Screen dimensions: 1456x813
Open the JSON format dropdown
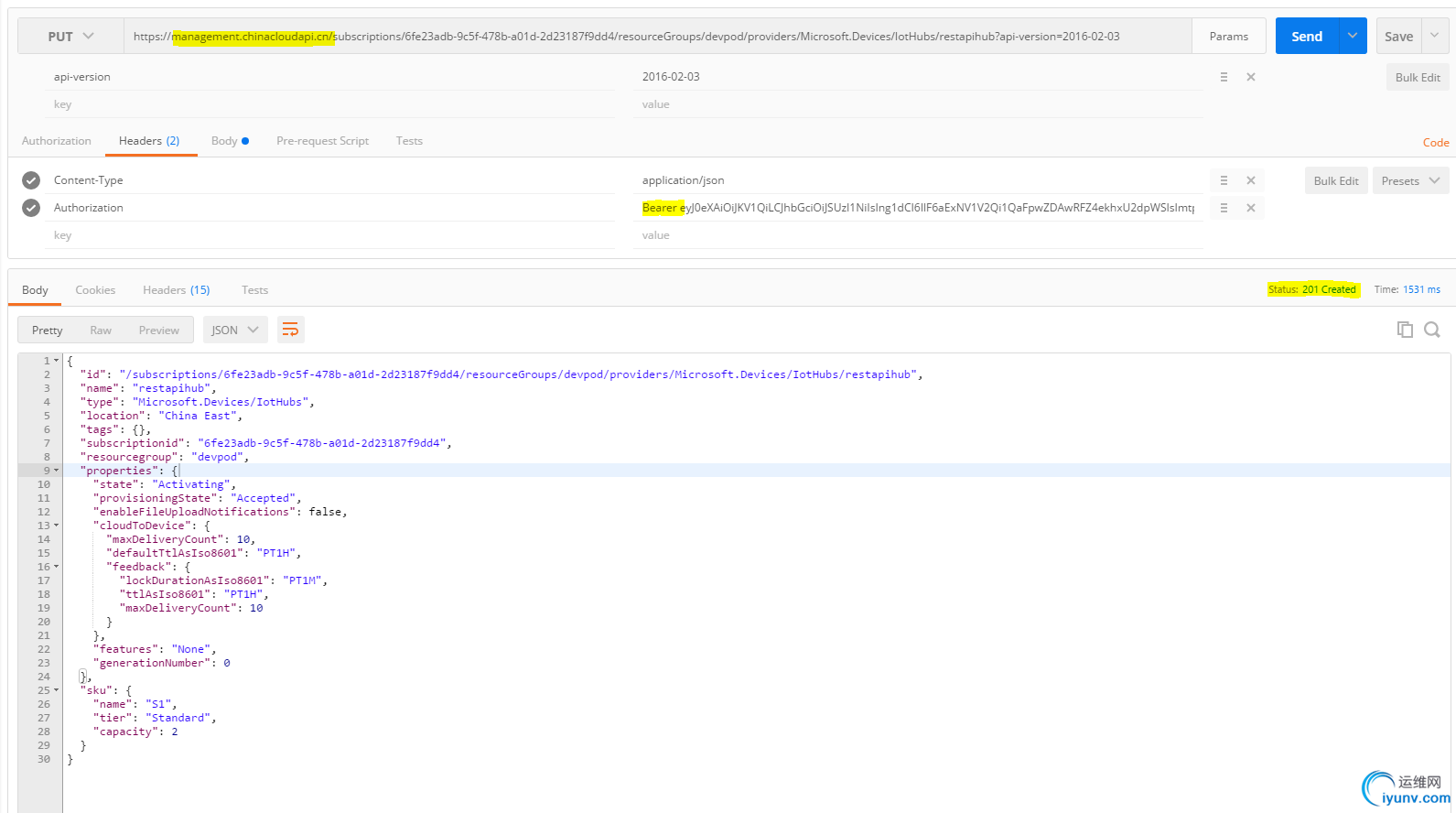pyautogui.click(x=235, y=330)
